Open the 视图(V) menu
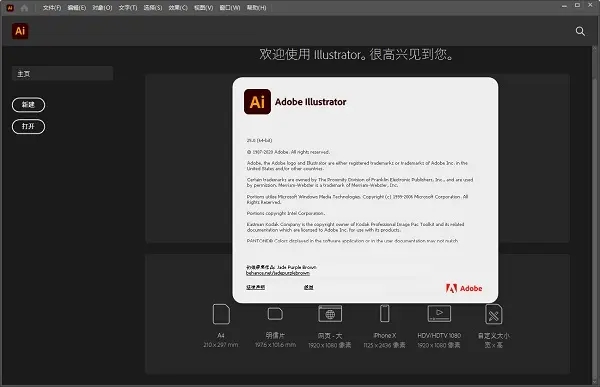 203,8
